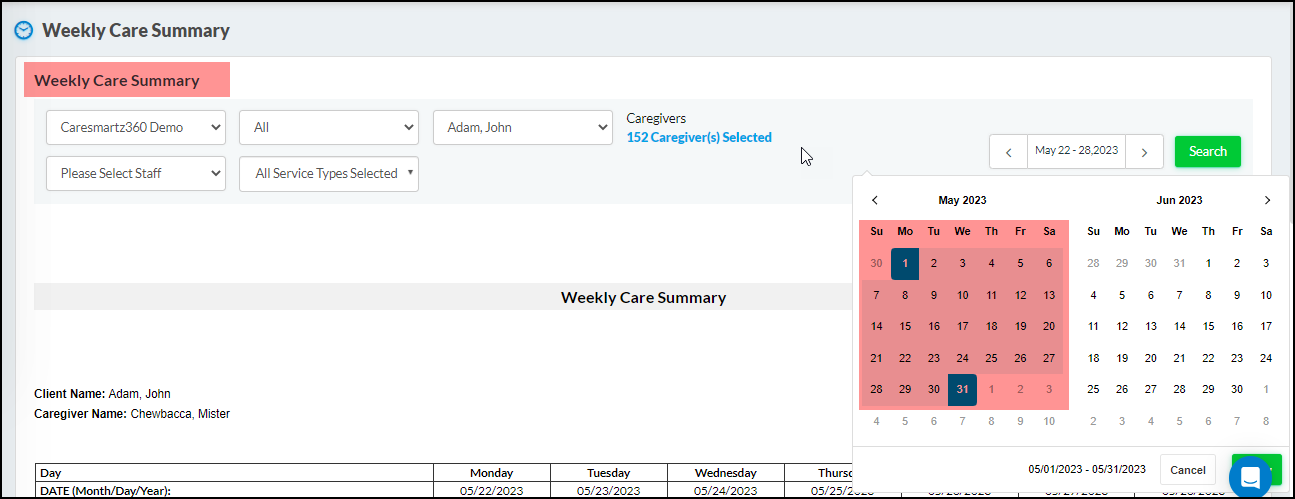Open the chat support bubble icon
Viewport: 1295px width, 499px height.
pos(1249,477)
